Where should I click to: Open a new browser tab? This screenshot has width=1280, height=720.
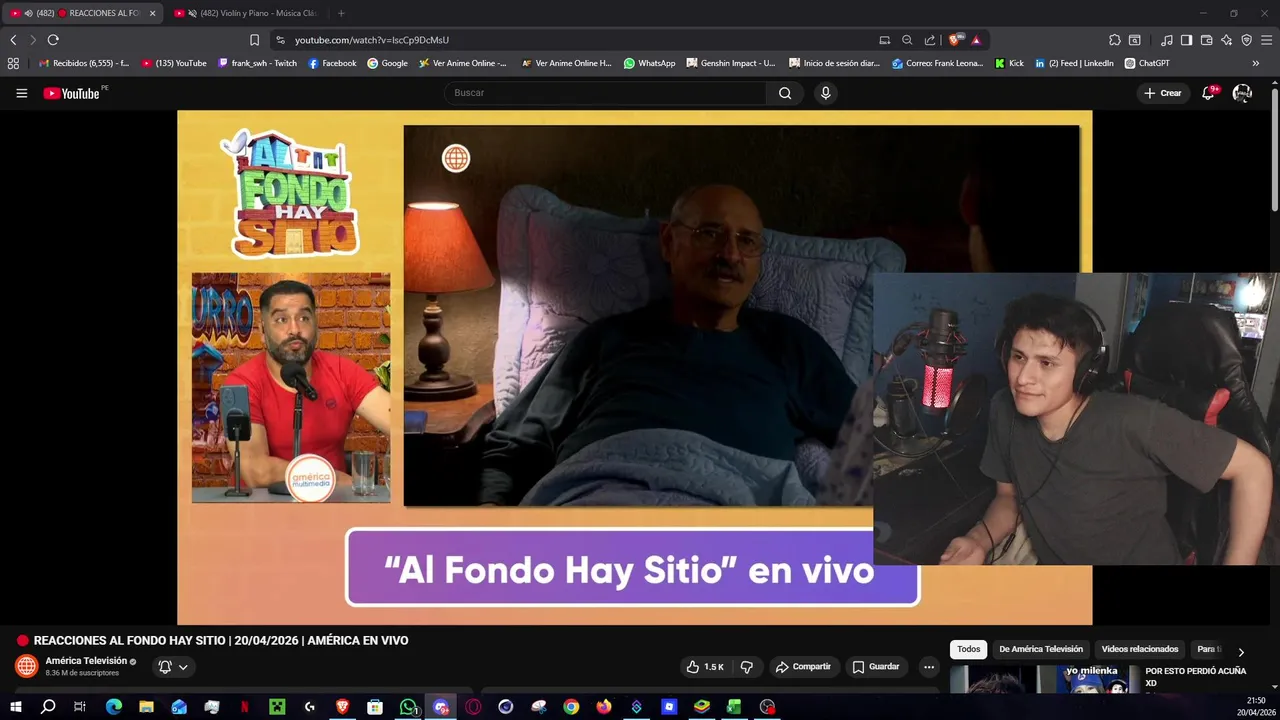tap(341, 13)
